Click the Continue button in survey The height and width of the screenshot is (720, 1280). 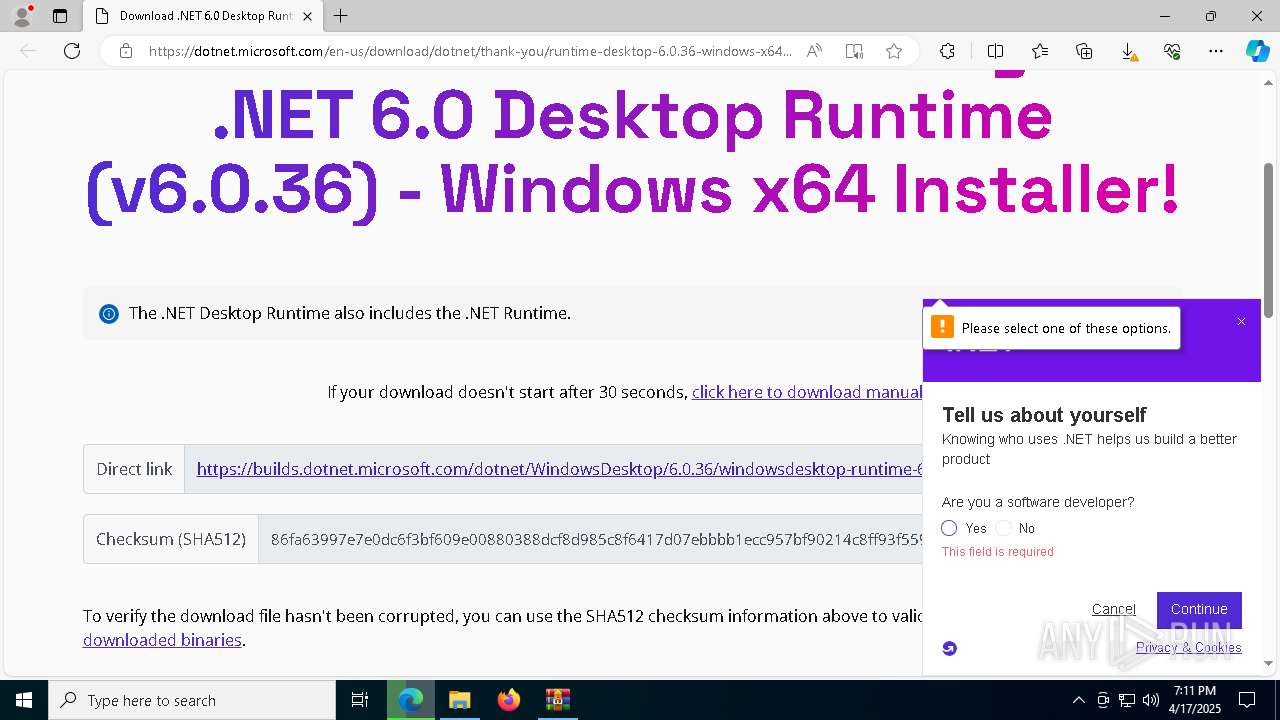click(x=1199, y=610)
